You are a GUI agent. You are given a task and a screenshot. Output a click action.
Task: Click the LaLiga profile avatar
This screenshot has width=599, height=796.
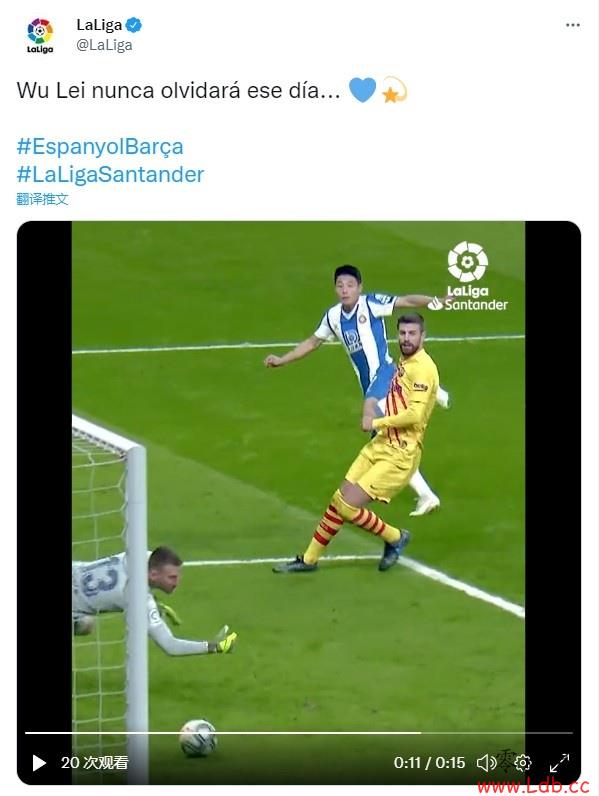40,35
